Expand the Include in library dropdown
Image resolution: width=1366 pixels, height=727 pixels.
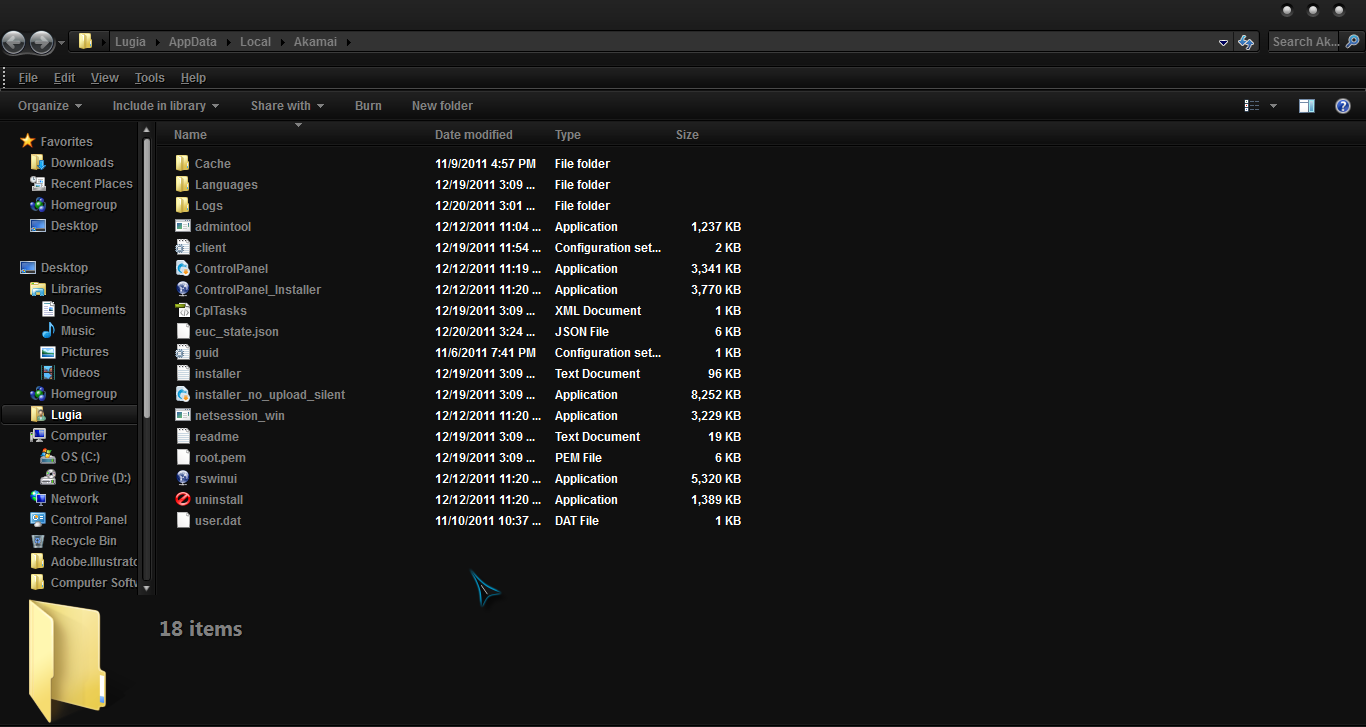pyautogui.click(x=165, y=106)
